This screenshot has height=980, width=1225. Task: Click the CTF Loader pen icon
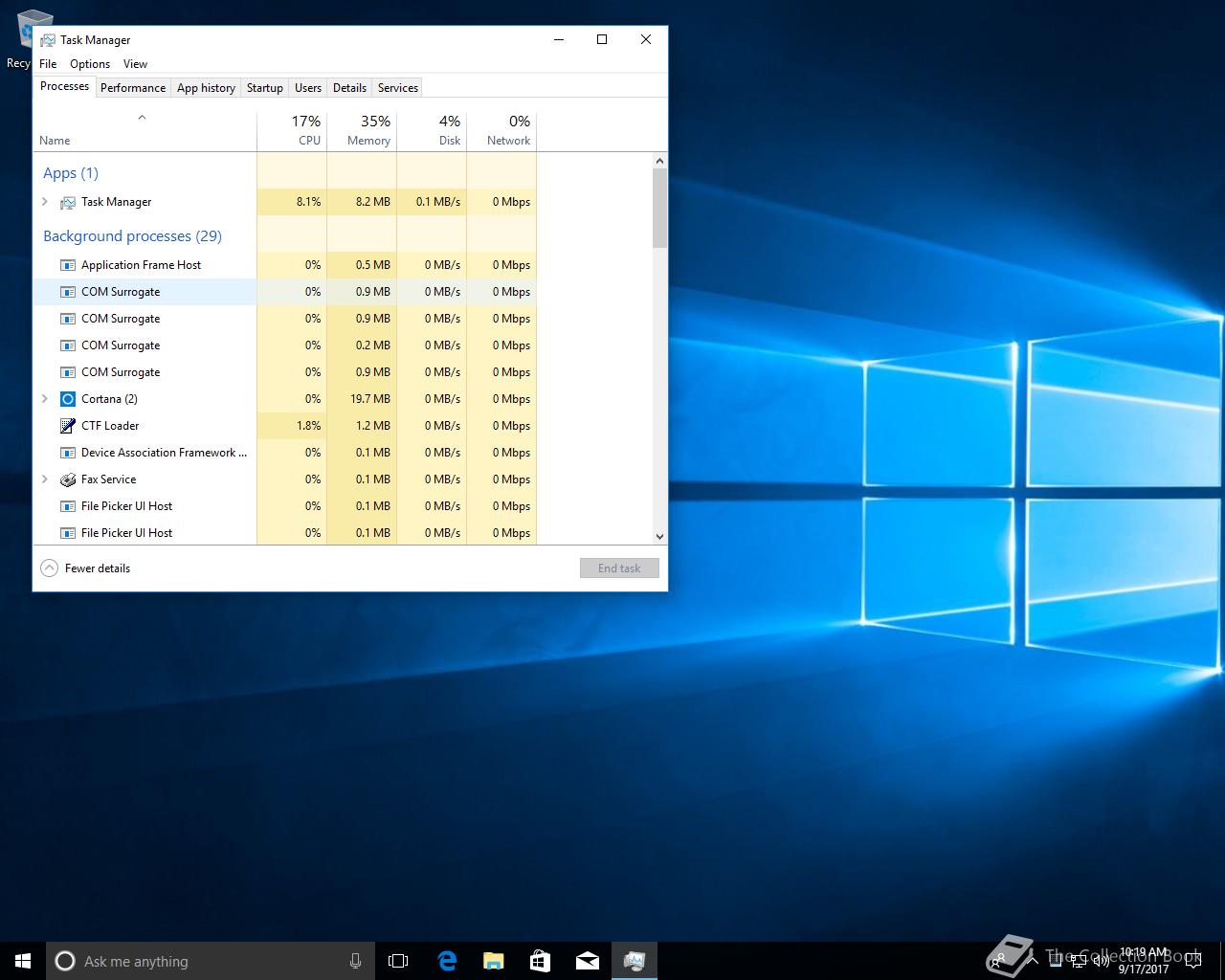point(68,426)
